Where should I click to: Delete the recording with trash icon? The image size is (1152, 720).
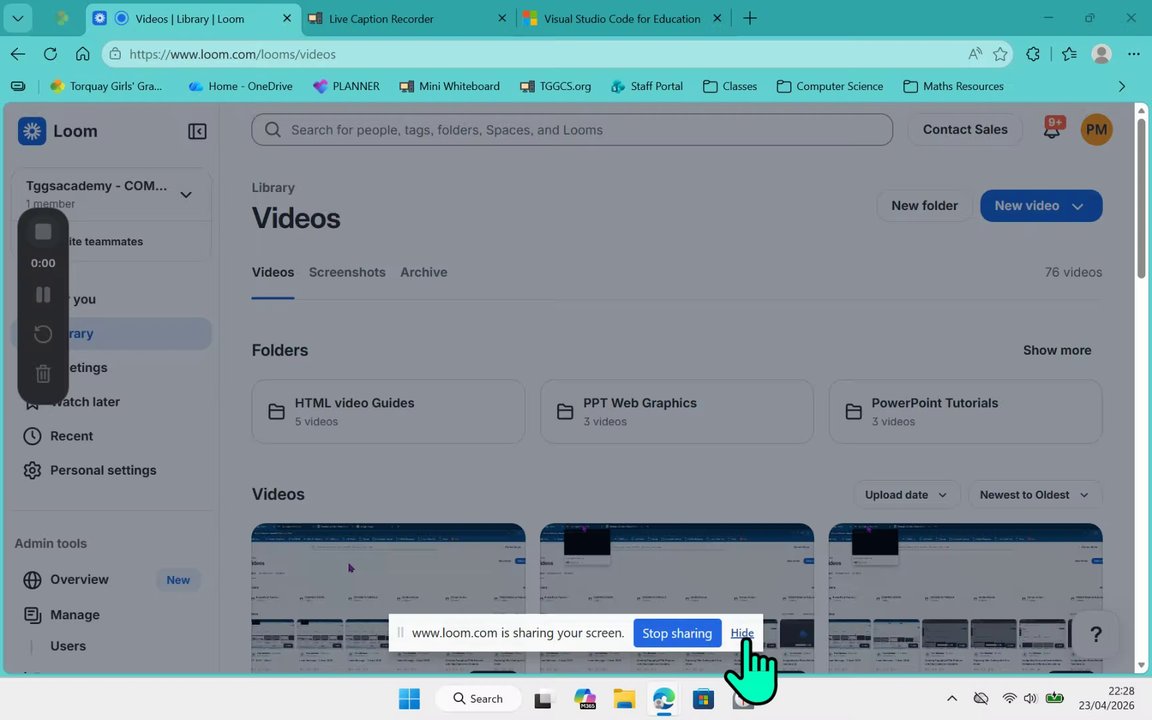pos(43,373)
